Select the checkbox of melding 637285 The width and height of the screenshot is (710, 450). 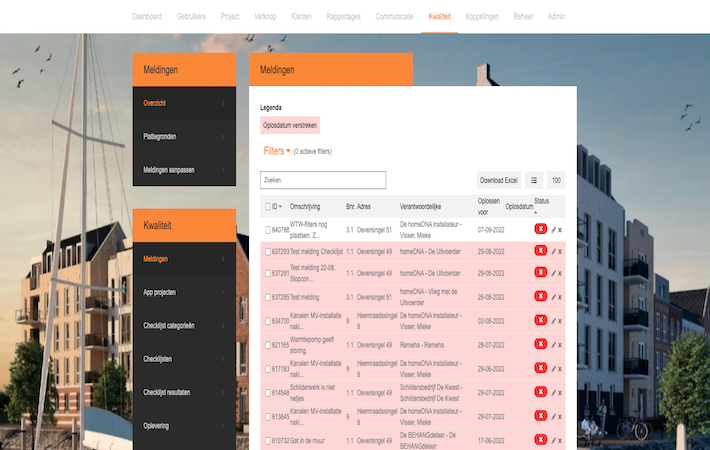pos(268,297)
